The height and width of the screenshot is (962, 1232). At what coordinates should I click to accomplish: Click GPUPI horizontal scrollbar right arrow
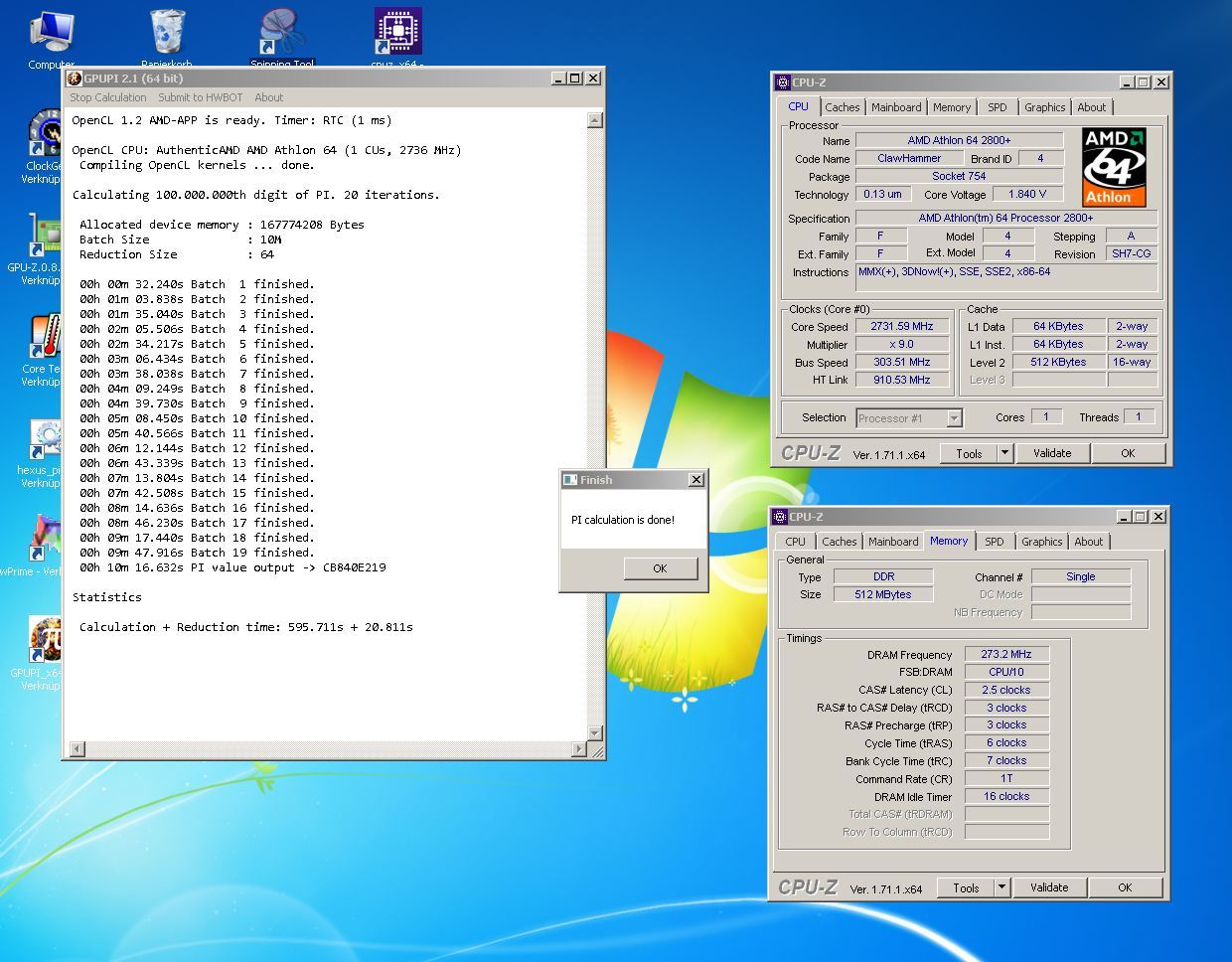pyautogui.click(x=579, y=749)
